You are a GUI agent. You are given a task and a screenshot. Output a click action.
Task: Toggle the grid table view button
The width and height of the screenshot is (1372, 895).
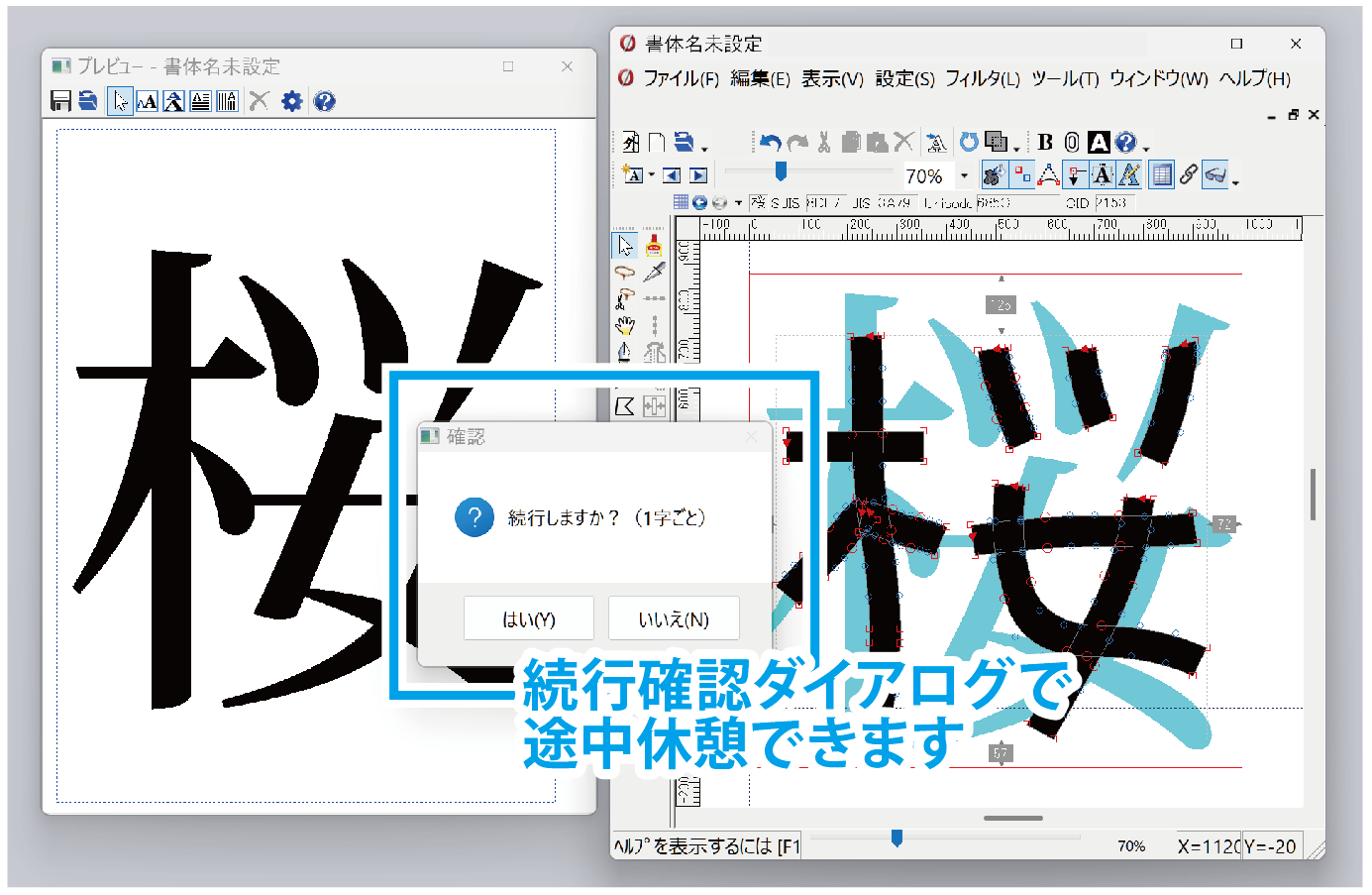[x=1162, y=175]
